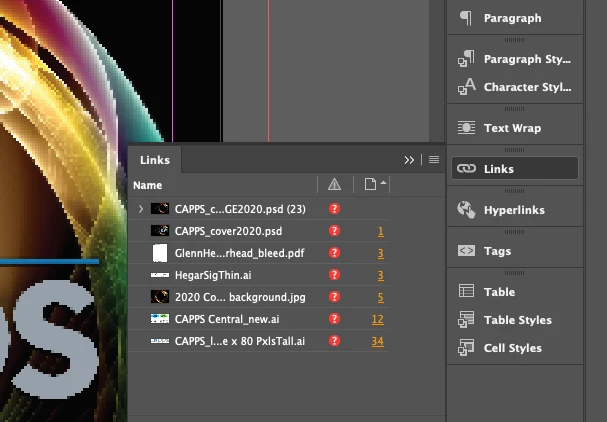Viewport: 607px width, 422px height.
Task: Collapse Links panel with double-arrow icon
Action: pos(409,160)
